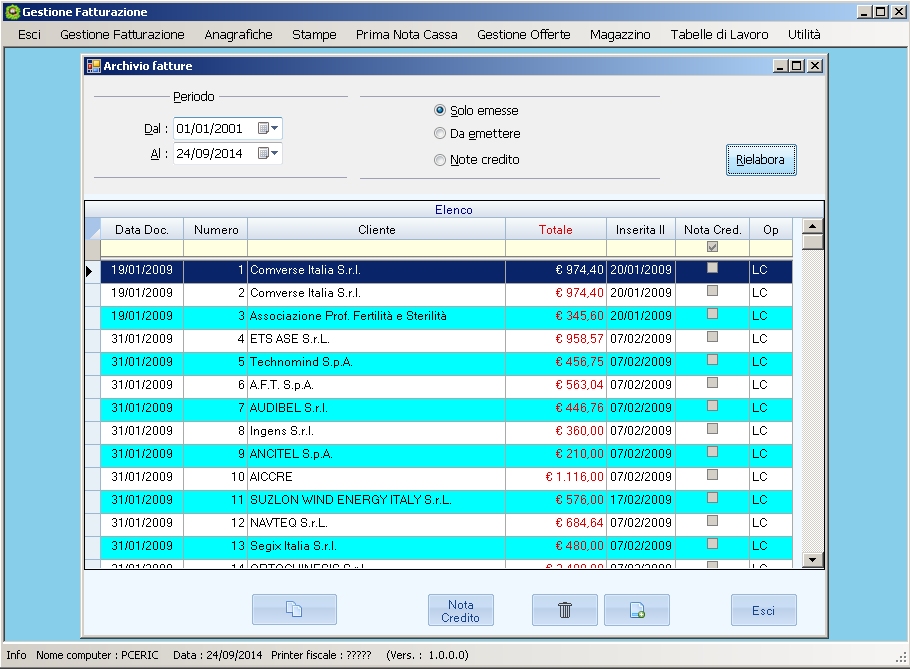Click the Nota Cred. column header
This screenshot has height=669, width=910.
point(712,230)
